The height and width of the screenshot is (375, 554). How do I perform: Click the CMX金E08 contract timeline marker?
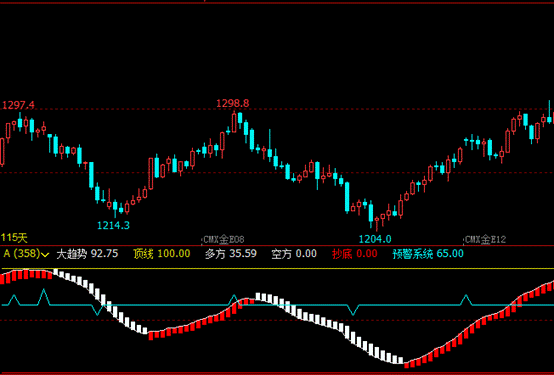[223, 240]
